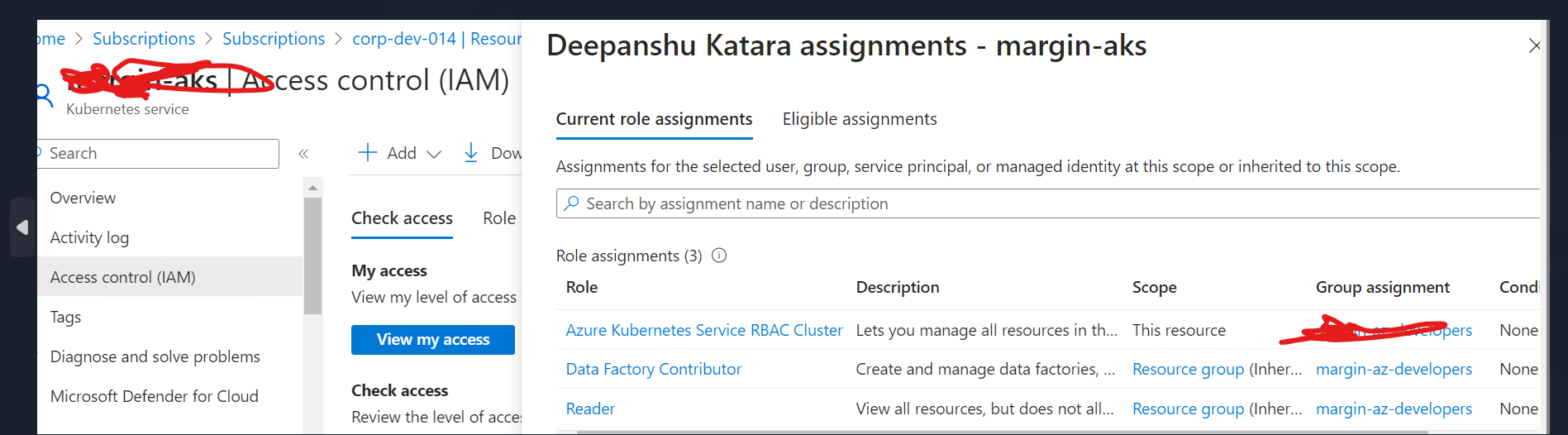The image size is (1568, 435).
Task: Open Diagnose and solve problems
Action: coord(155,356)
